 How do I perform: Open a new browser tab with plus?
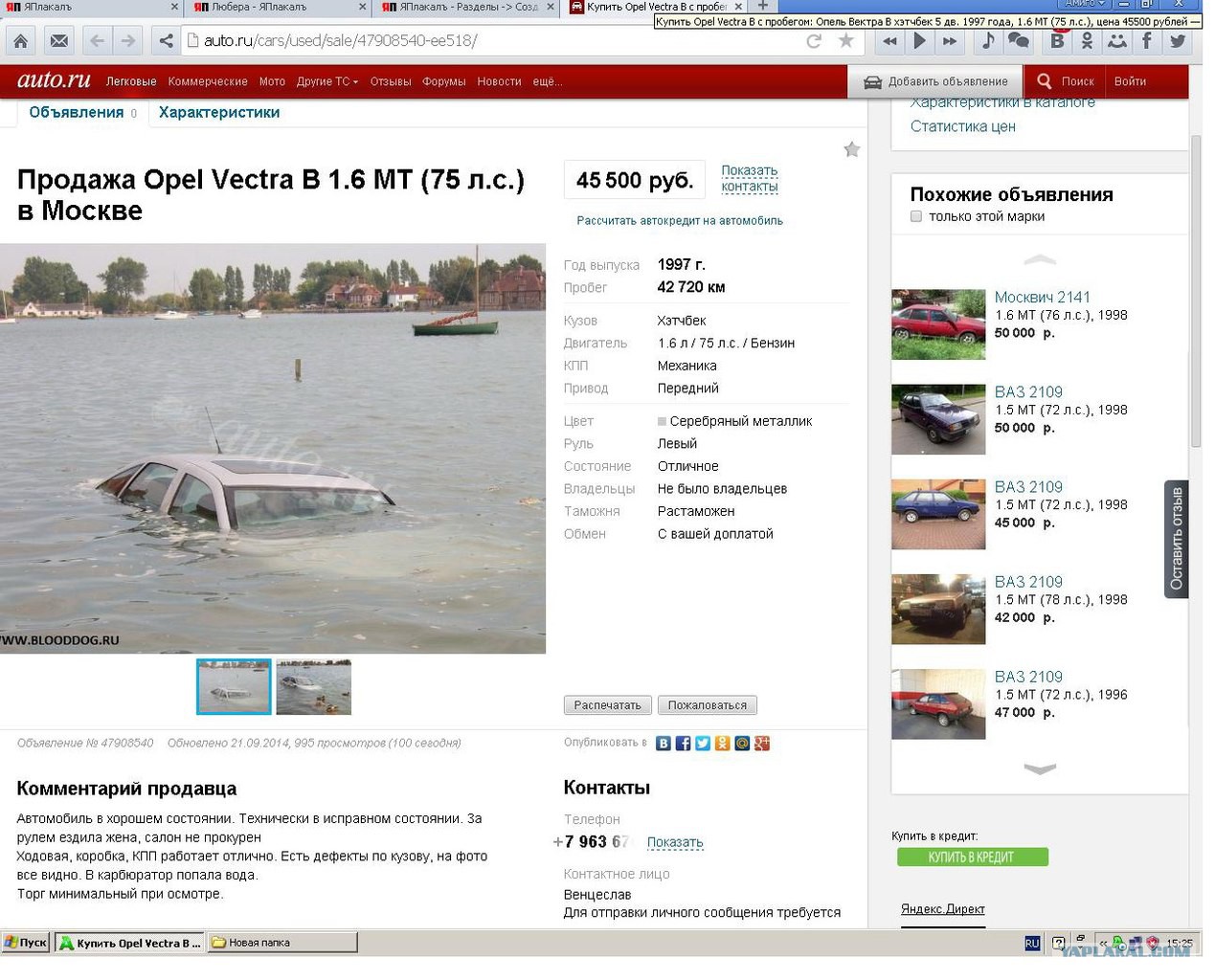[x=763, y=6]
